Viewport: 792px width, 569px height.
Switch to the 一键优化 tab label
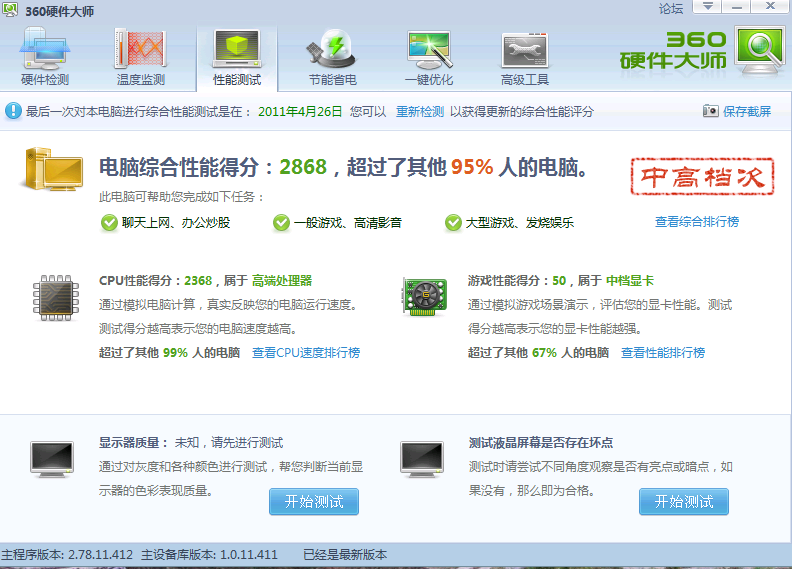(429, 80)
